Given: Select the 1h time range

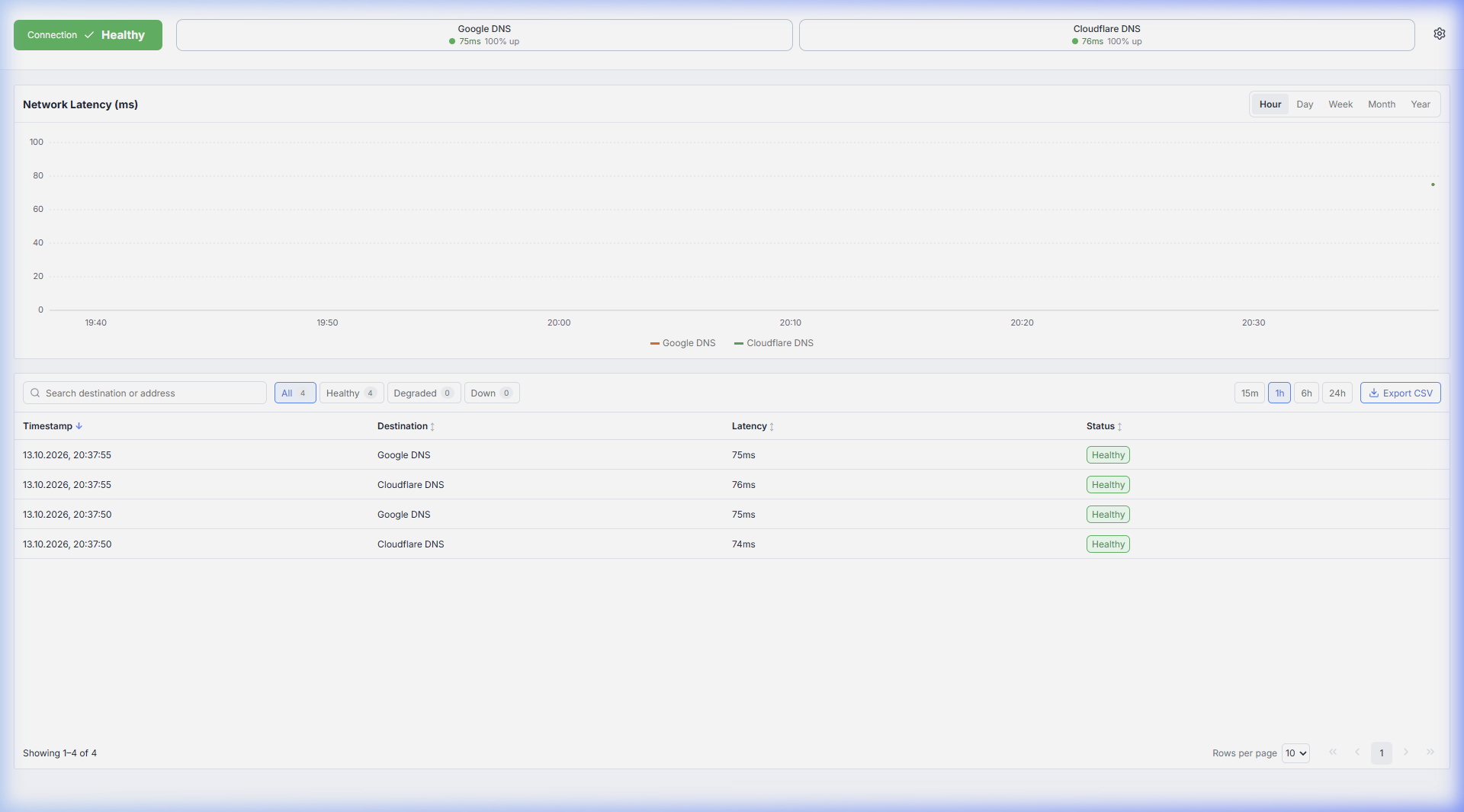Looking at the screenshot, I should point(1279,393).
